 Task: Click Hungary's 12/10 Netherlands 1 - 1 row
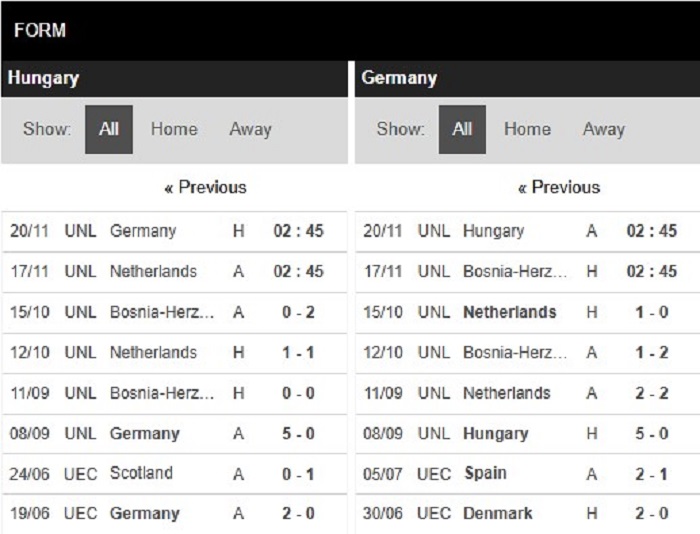pyautogui.click(x=175, y=353)
